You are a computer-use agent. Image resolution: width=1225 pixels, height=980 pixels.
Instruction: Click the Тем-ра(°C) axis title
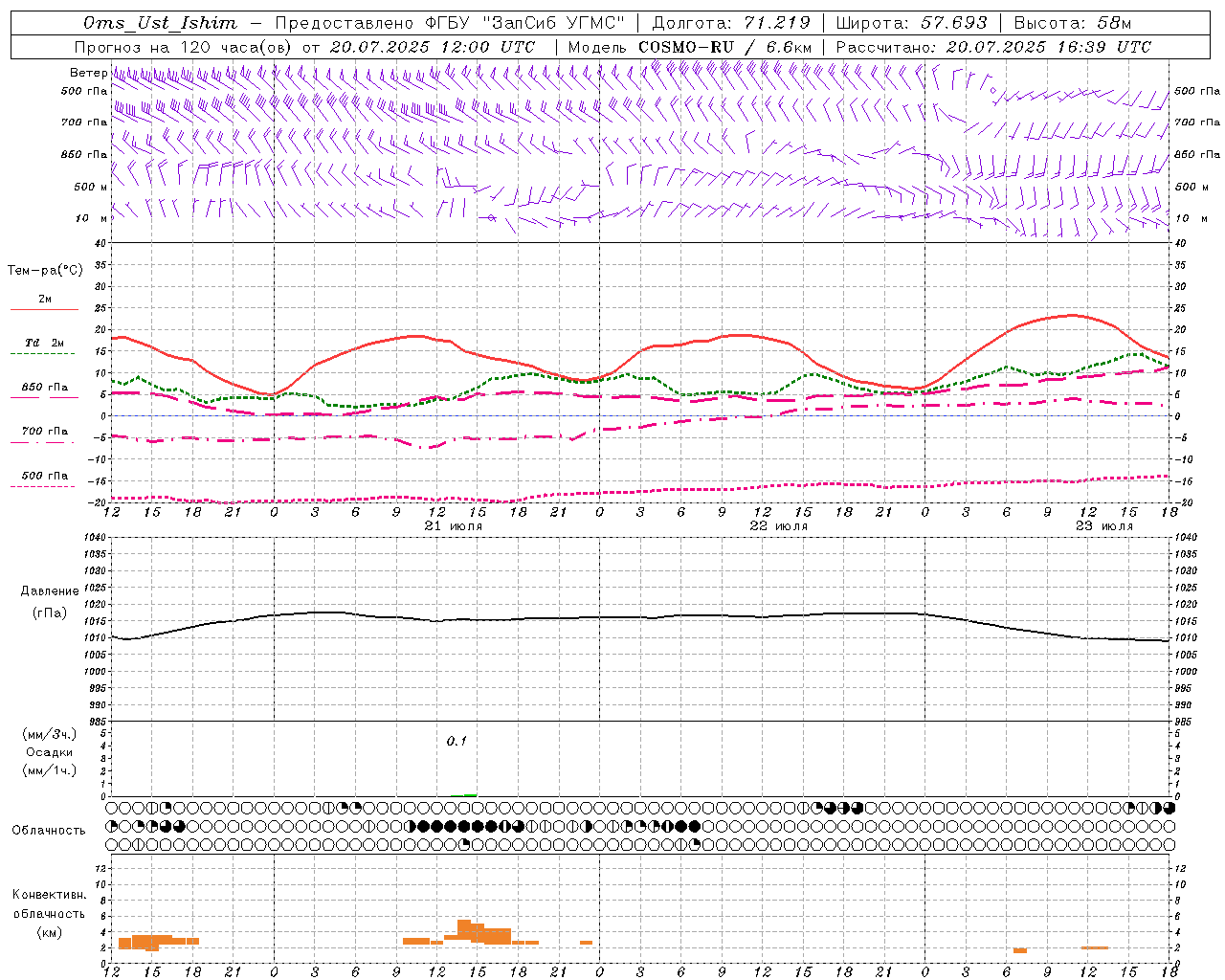pos(45,271)
